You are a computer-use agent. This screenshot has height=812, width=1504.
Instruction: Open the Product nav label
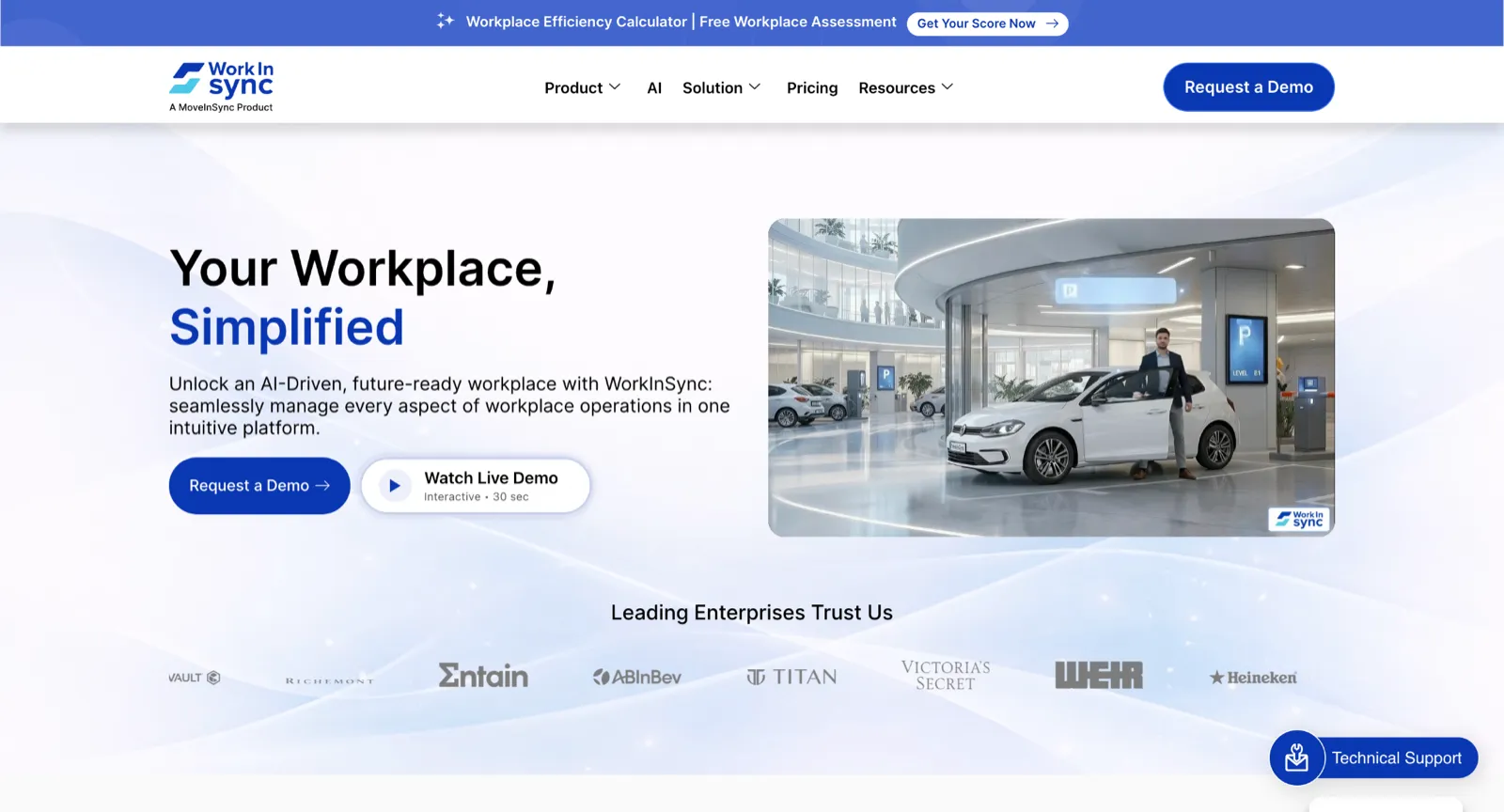point(573,87)
